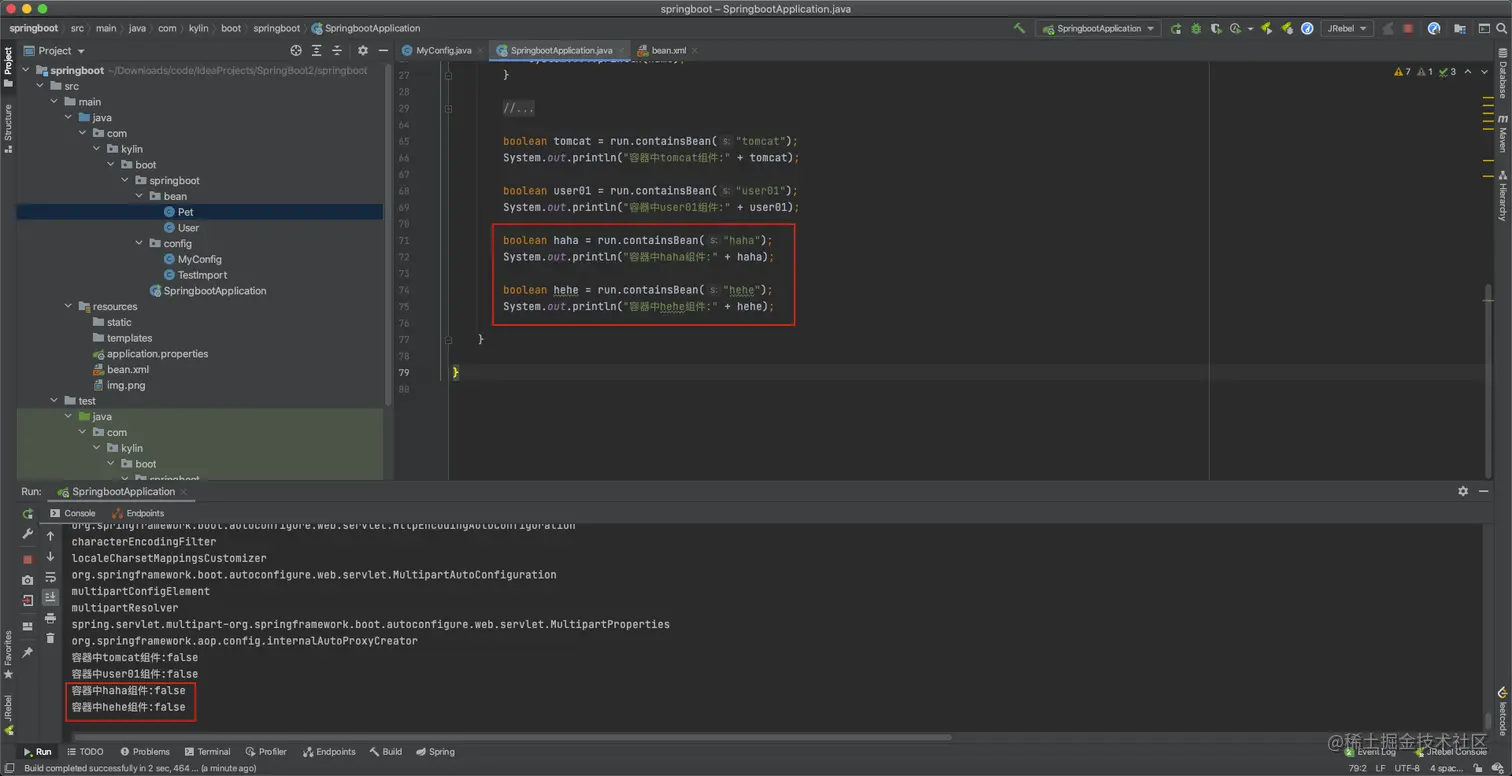Open the SpringbootApplication run configuration dropdown
Screen dimensions: 1512x776
[1098, 29]
